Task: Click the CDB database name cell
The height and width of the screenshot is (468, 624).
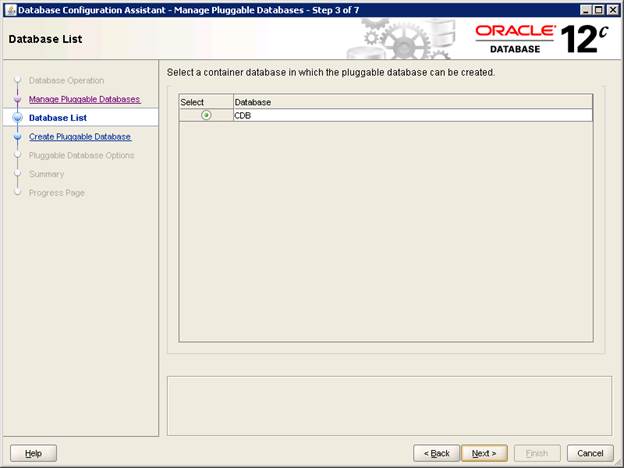Action: pyautogui.click(x=412, y=115)
